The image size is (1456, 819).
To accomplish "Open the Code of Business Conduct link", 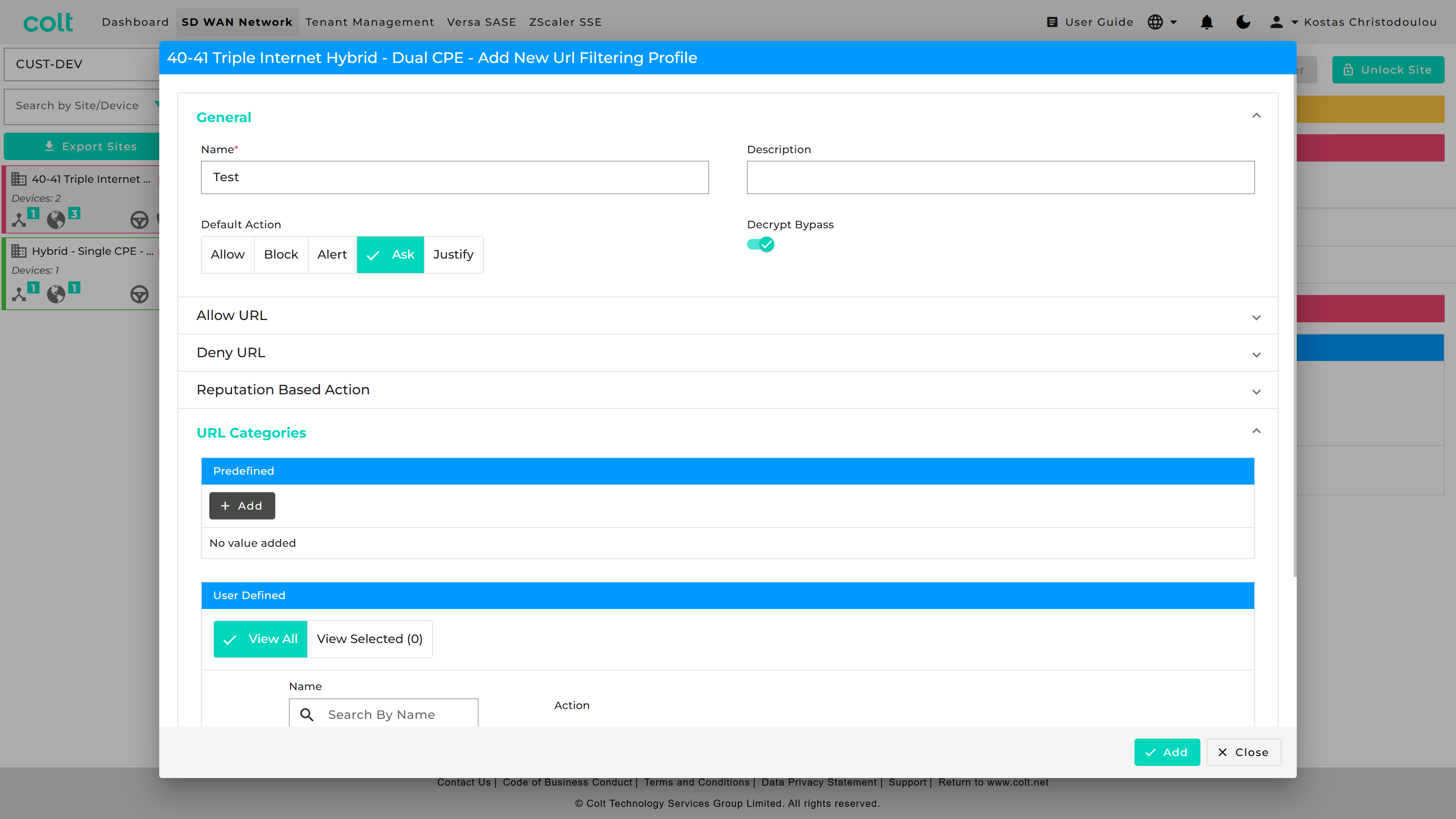I will (568, 782).
